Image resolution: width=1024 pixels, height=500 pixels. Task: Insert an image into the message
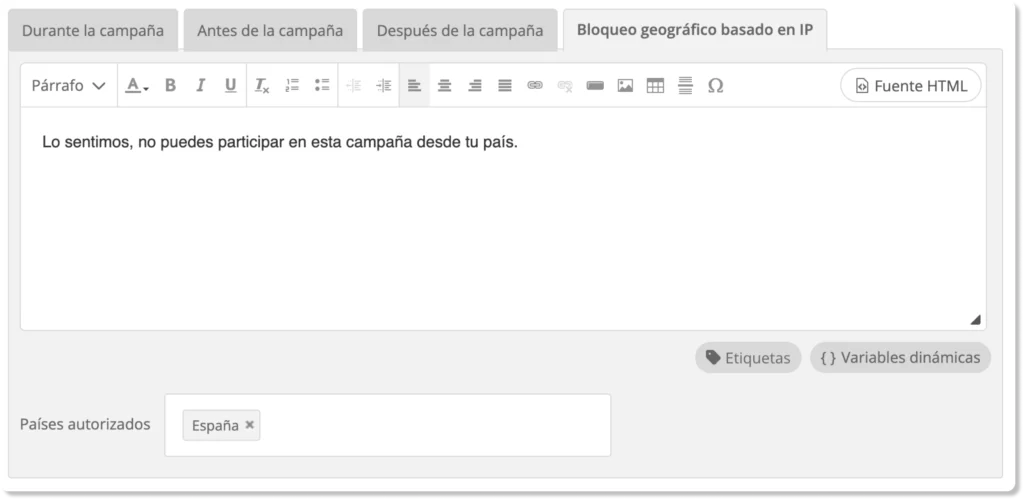click(625, 86)
